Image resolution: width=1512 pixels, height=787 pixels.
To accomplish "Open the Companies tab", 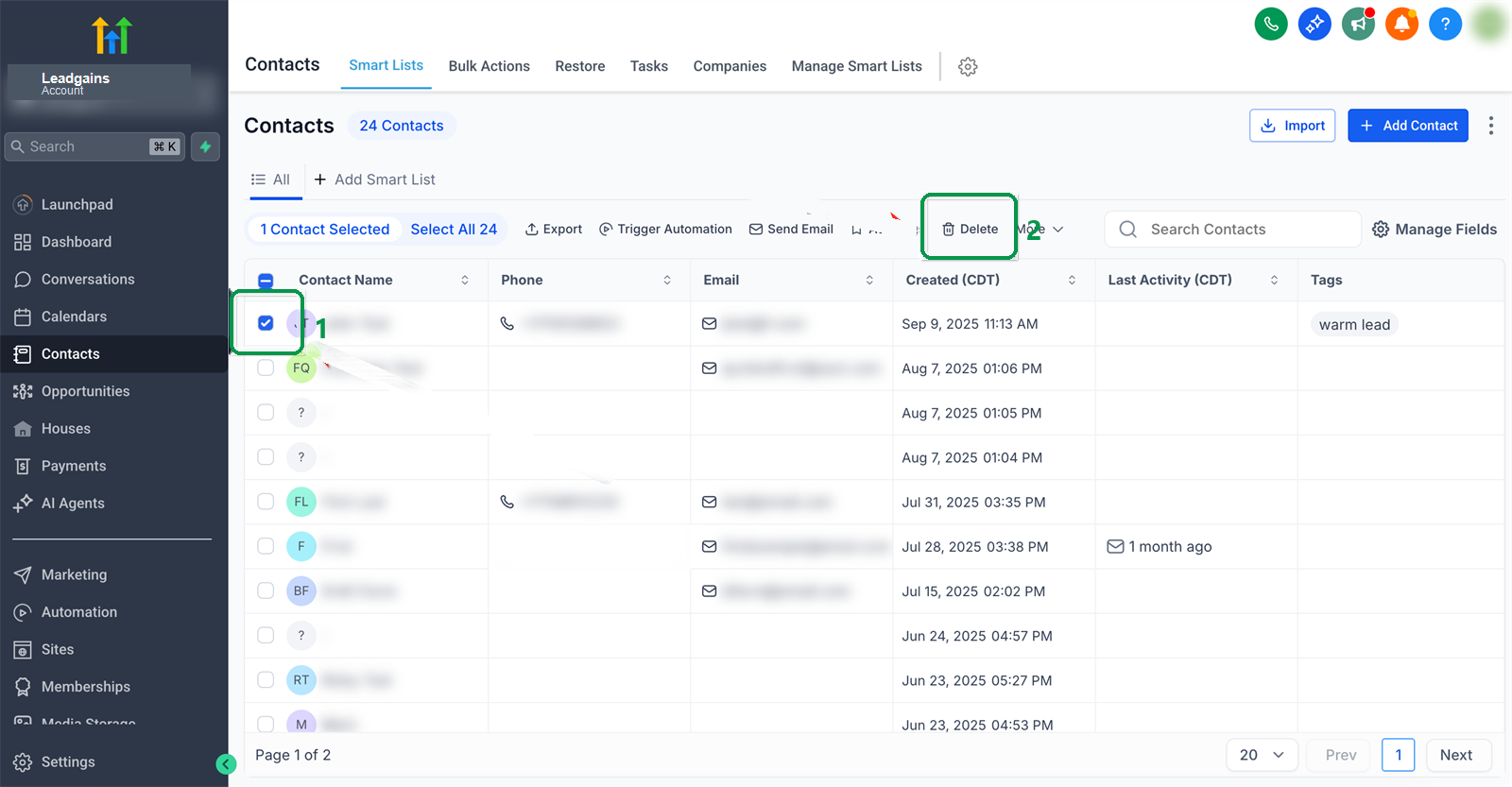I will [x=730, y=66].
